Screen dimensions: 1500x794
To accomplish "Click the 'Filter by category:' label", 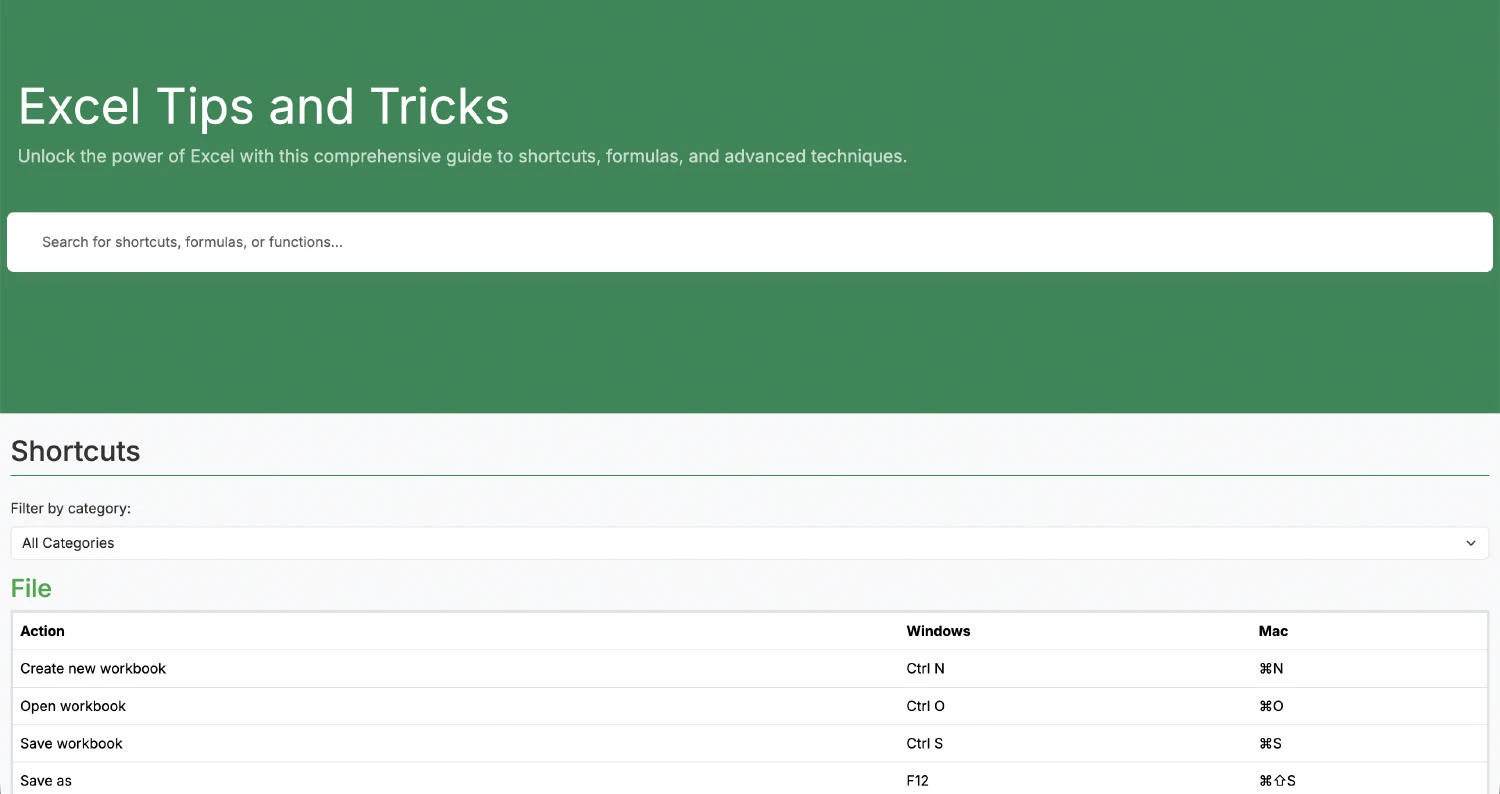I will click(71, 508).
